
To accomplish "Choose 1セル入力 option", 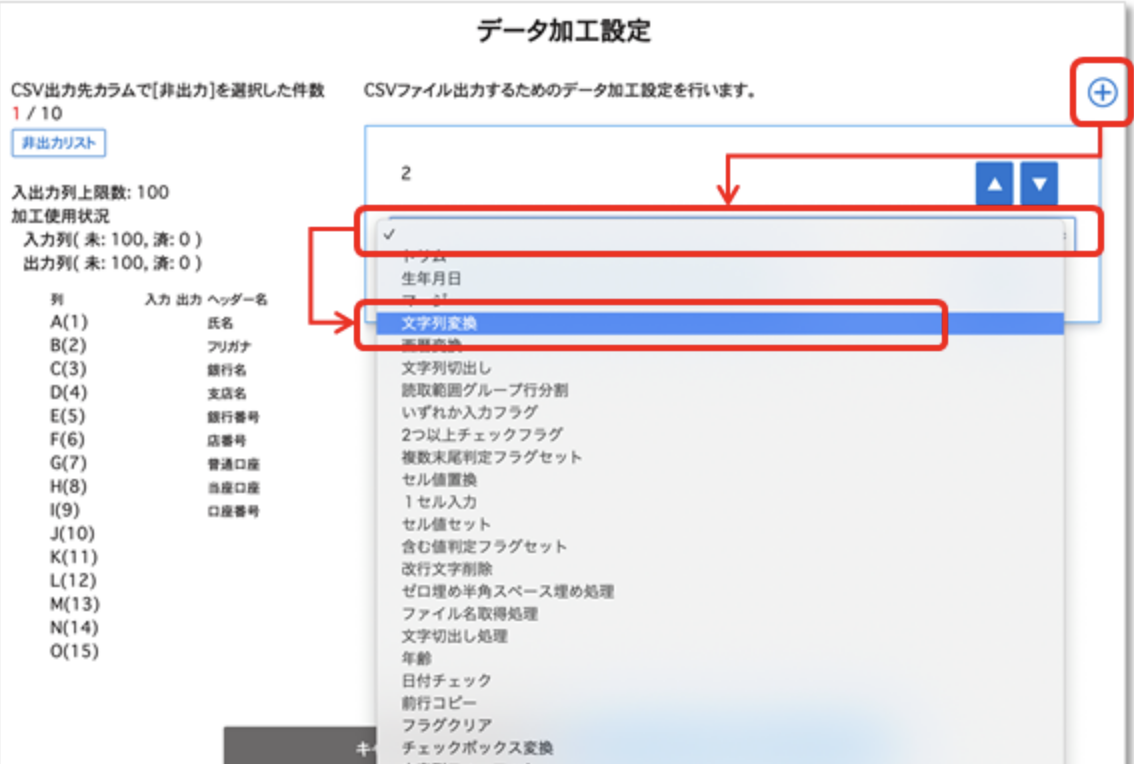I will 439,502.
